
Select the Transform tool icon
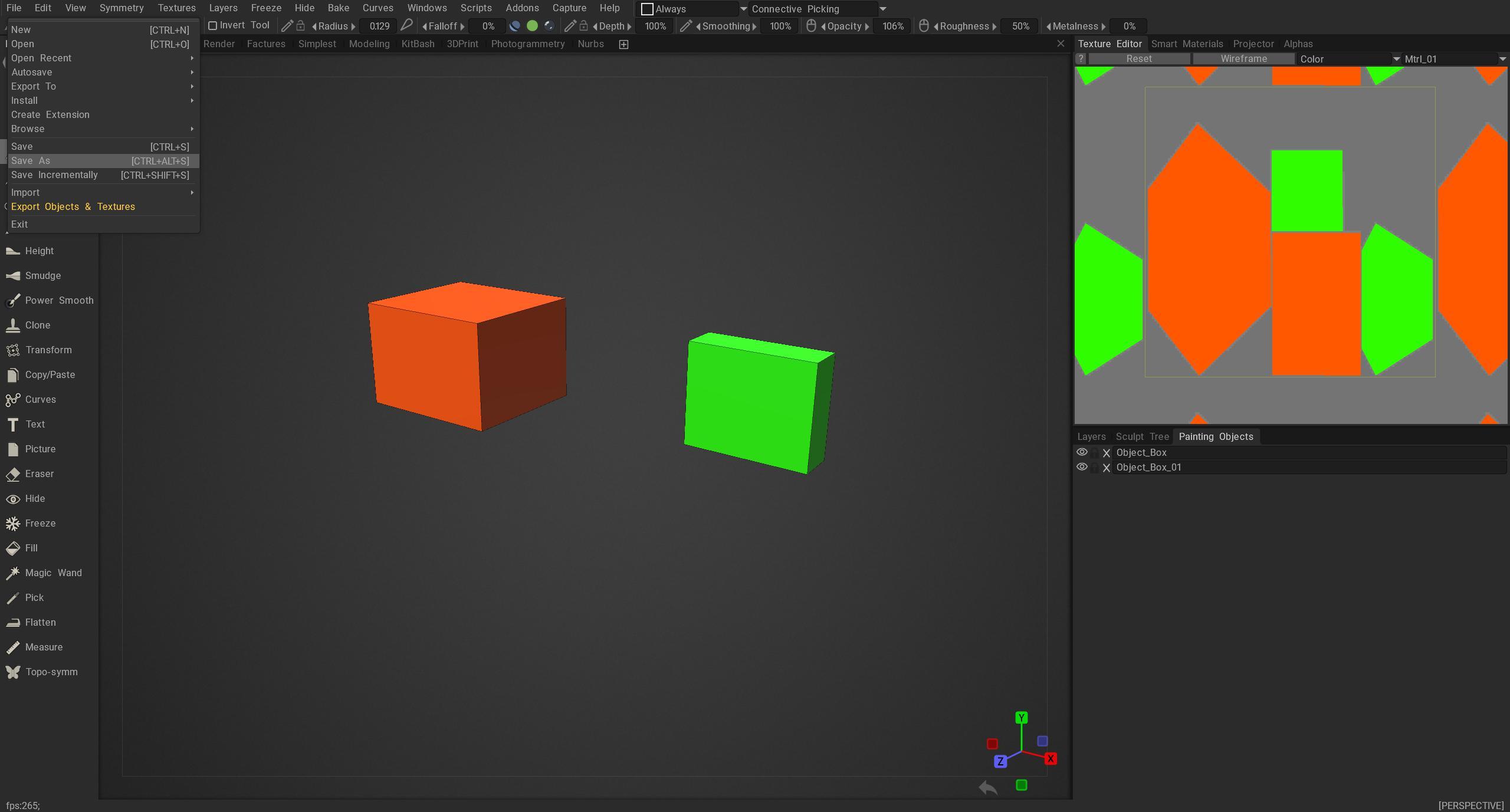(x=12, y=350)
